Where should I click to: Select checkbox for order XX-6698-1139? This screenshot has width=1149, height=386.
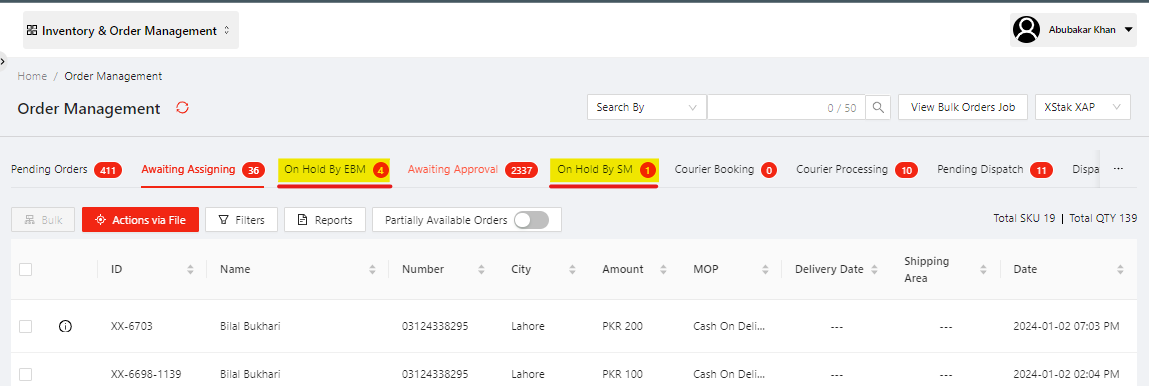[x=26, y=374]
